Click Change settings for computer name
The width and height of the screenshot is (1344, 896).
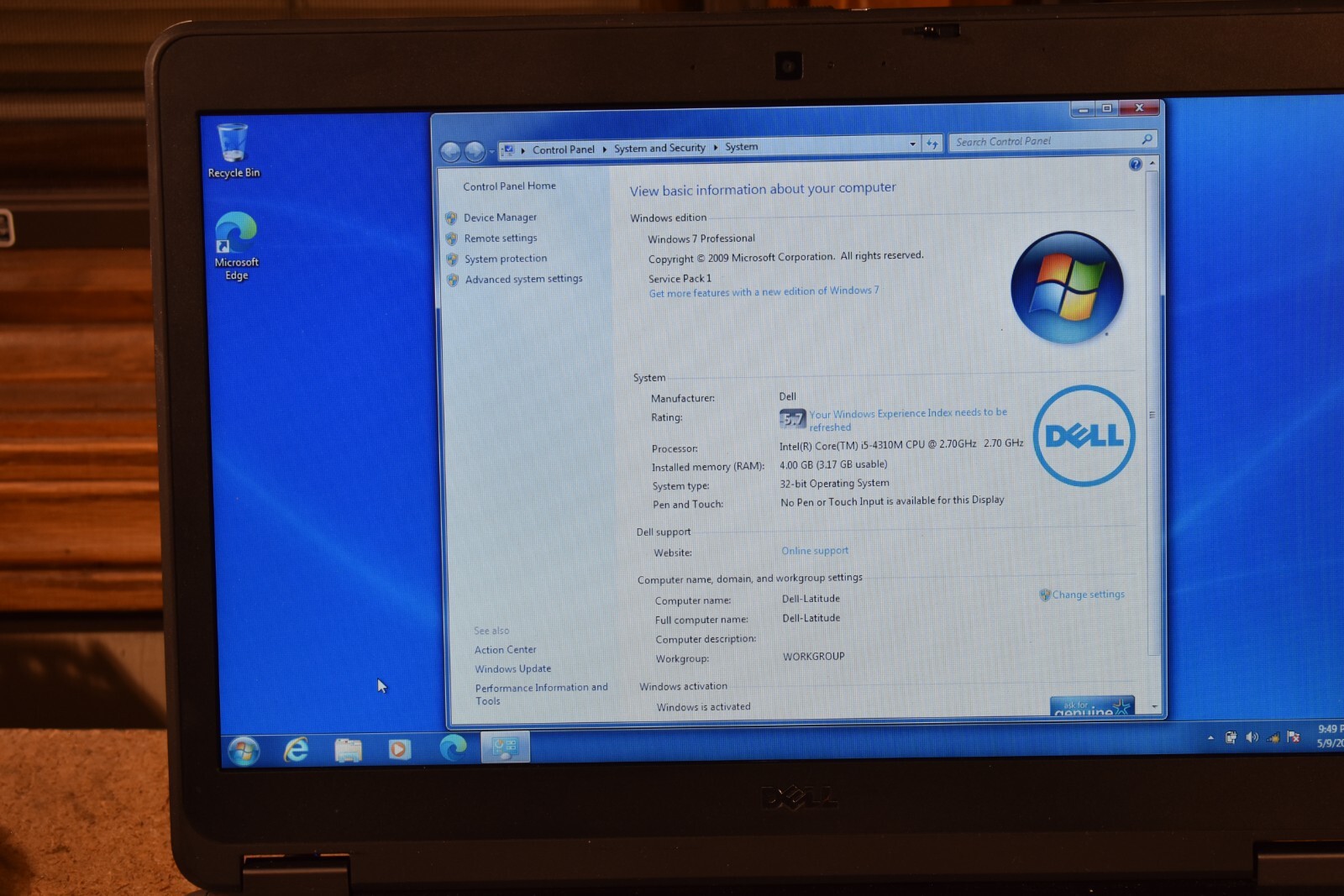coord(1088,595)
